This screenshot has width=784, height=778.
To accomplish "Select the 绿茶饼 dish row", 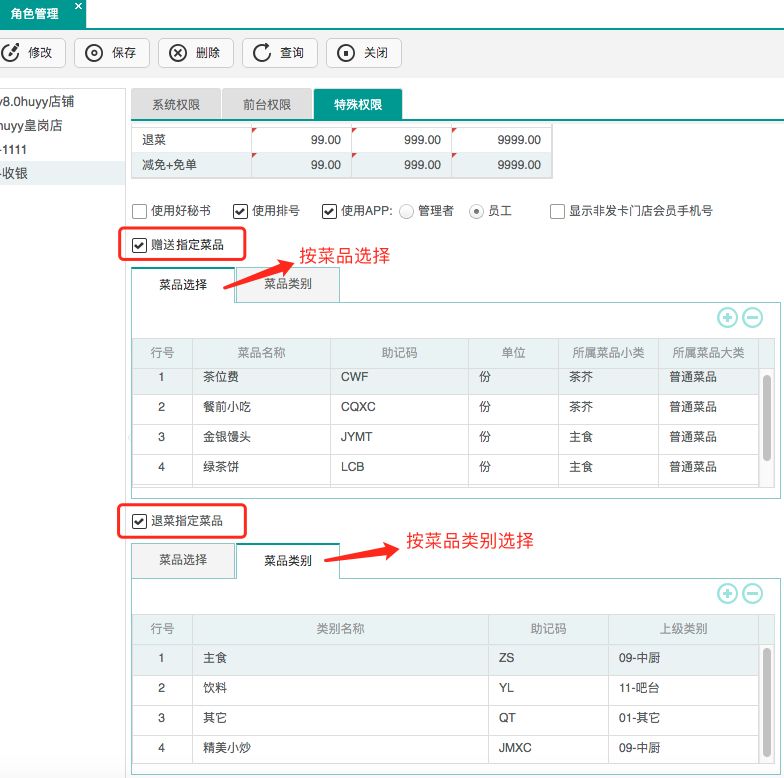I will coord(446,470).
